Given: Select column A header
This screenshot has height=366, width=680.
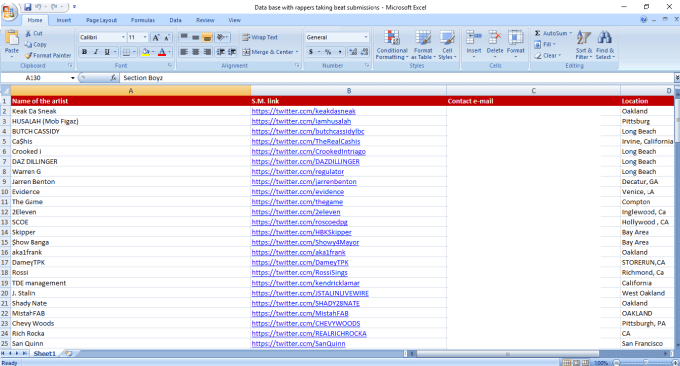Looking at the screenshot, I should click(x=131, y=91).
